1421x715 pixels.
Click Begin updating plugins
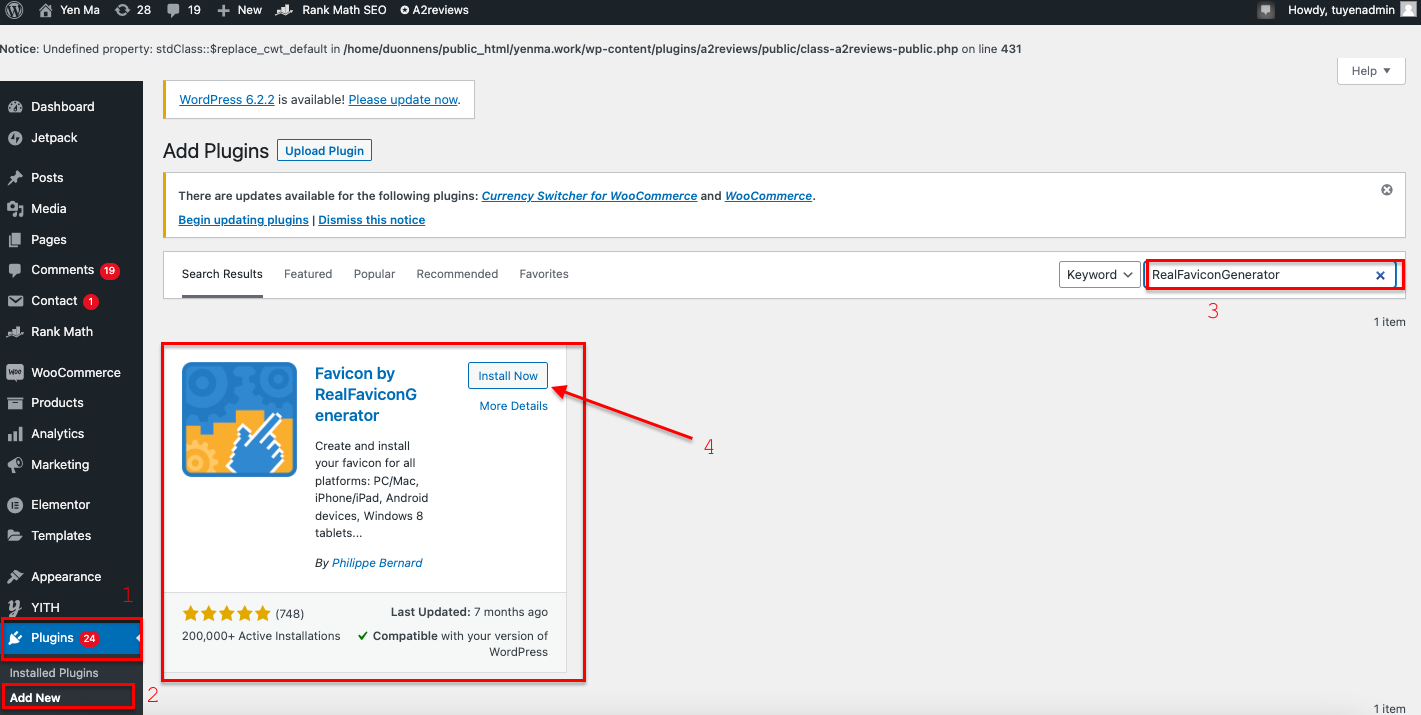(243, 220)
